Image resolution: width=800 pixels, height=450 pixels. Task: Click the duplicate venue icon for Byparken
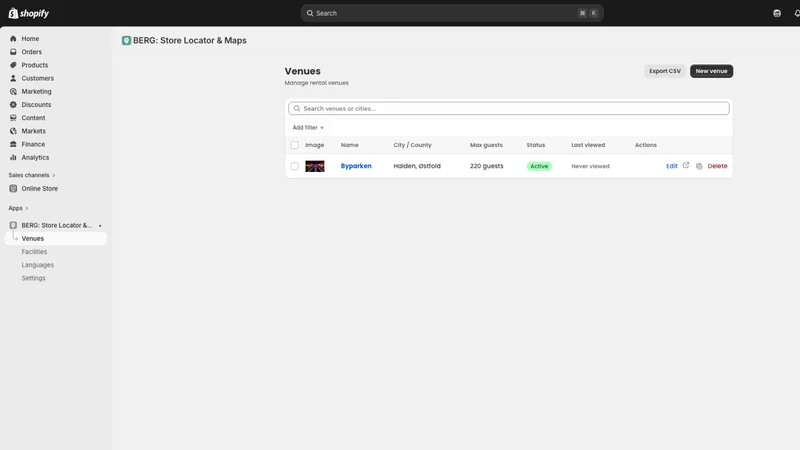pos(699,166)
